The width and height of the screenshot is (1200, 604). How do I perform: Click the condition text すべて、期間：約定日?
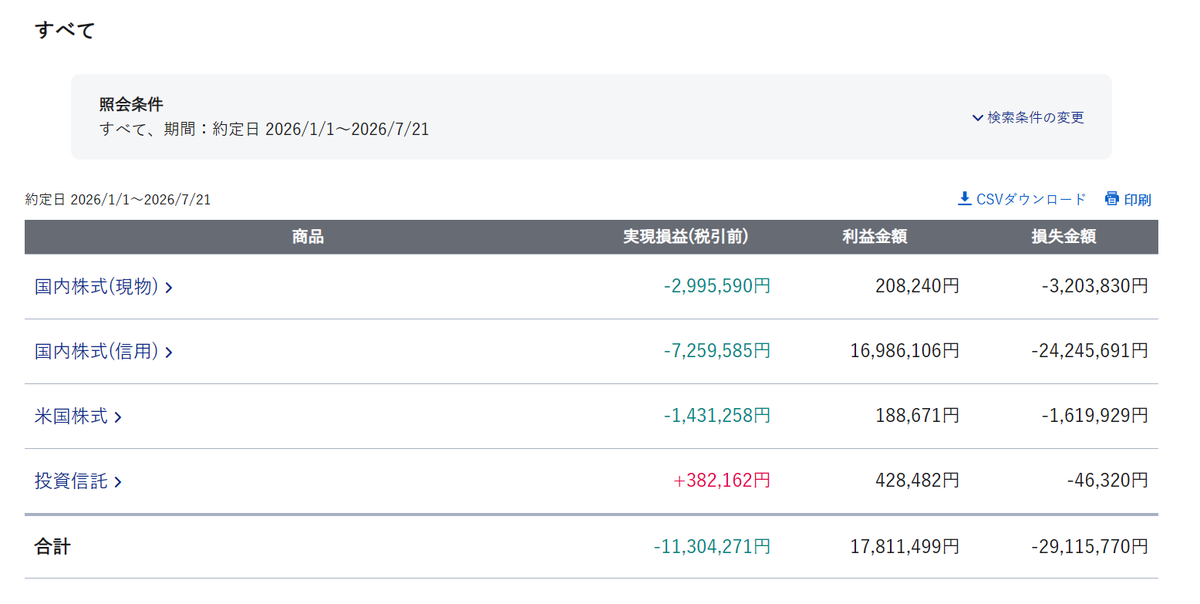[181, 129]
